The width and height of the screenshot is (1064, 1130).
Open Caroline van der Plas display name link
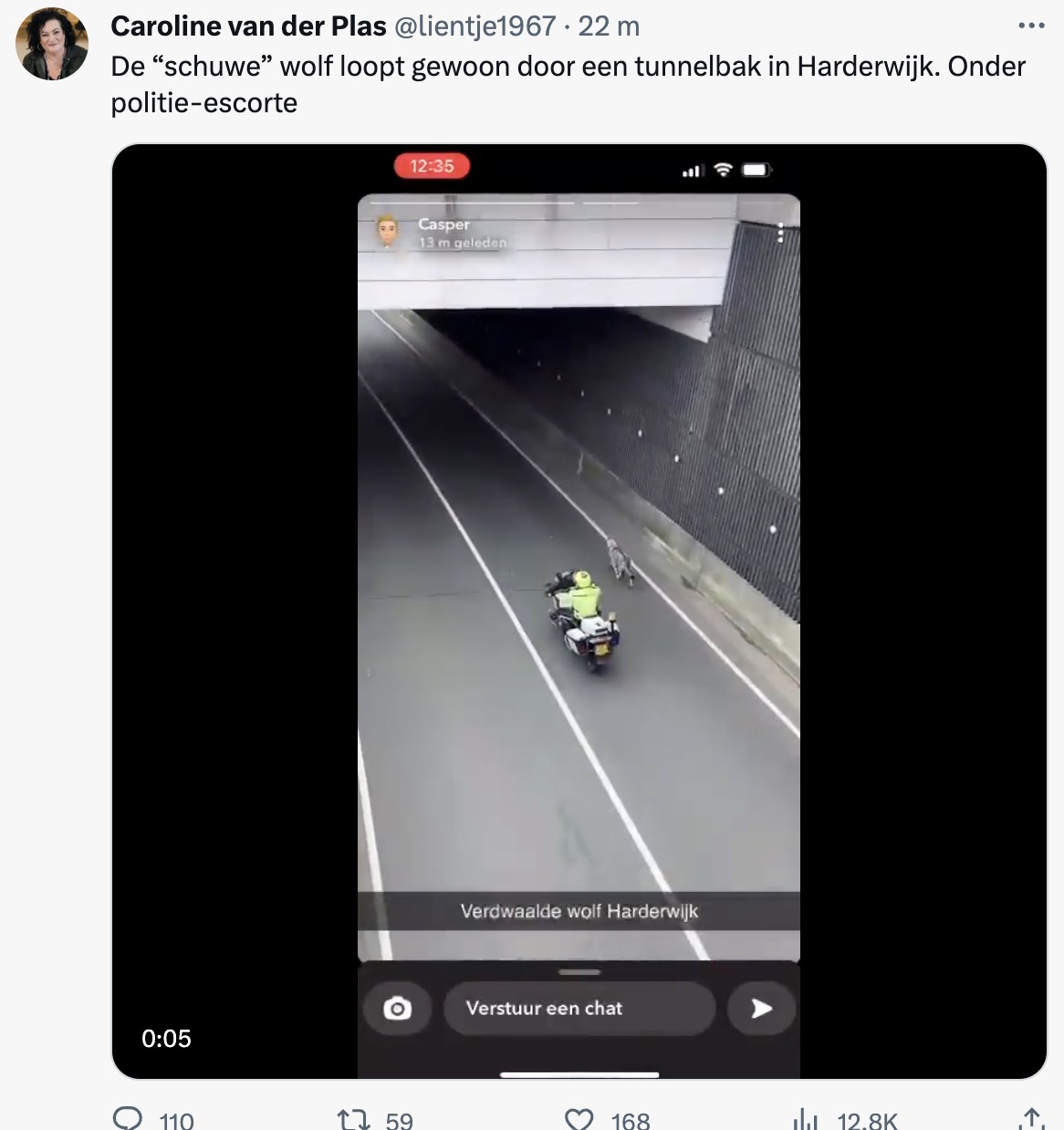coord(248,26)
